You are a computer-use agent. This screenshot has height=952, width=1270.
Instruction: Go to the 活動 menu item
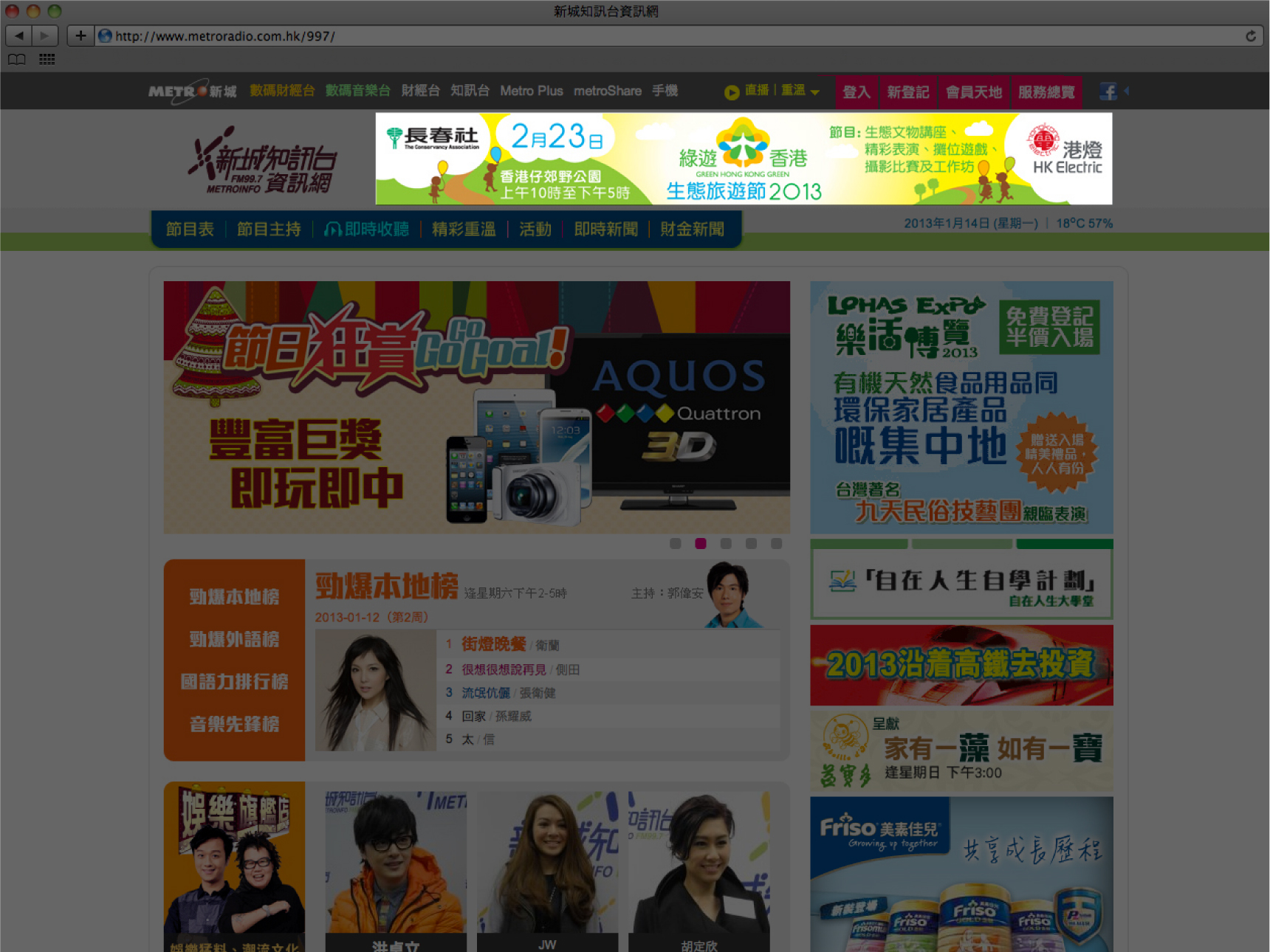[x=535, y=230]
